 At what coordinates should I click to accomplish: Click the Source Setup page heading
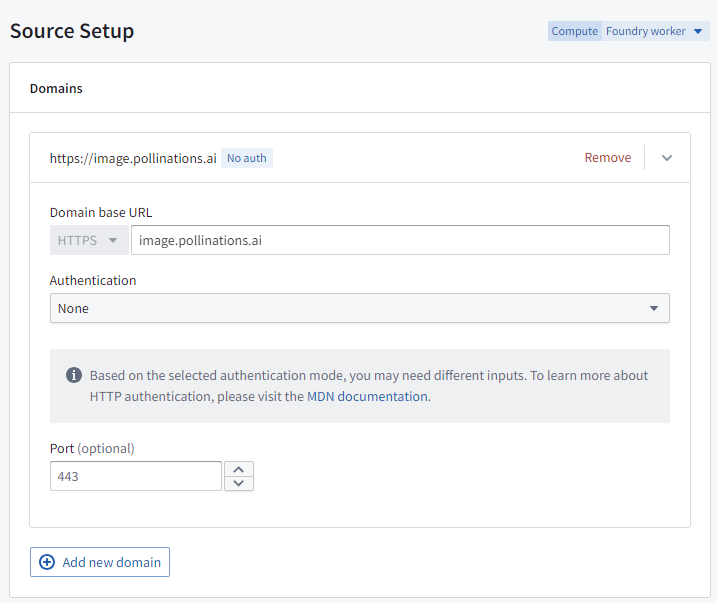72,31
